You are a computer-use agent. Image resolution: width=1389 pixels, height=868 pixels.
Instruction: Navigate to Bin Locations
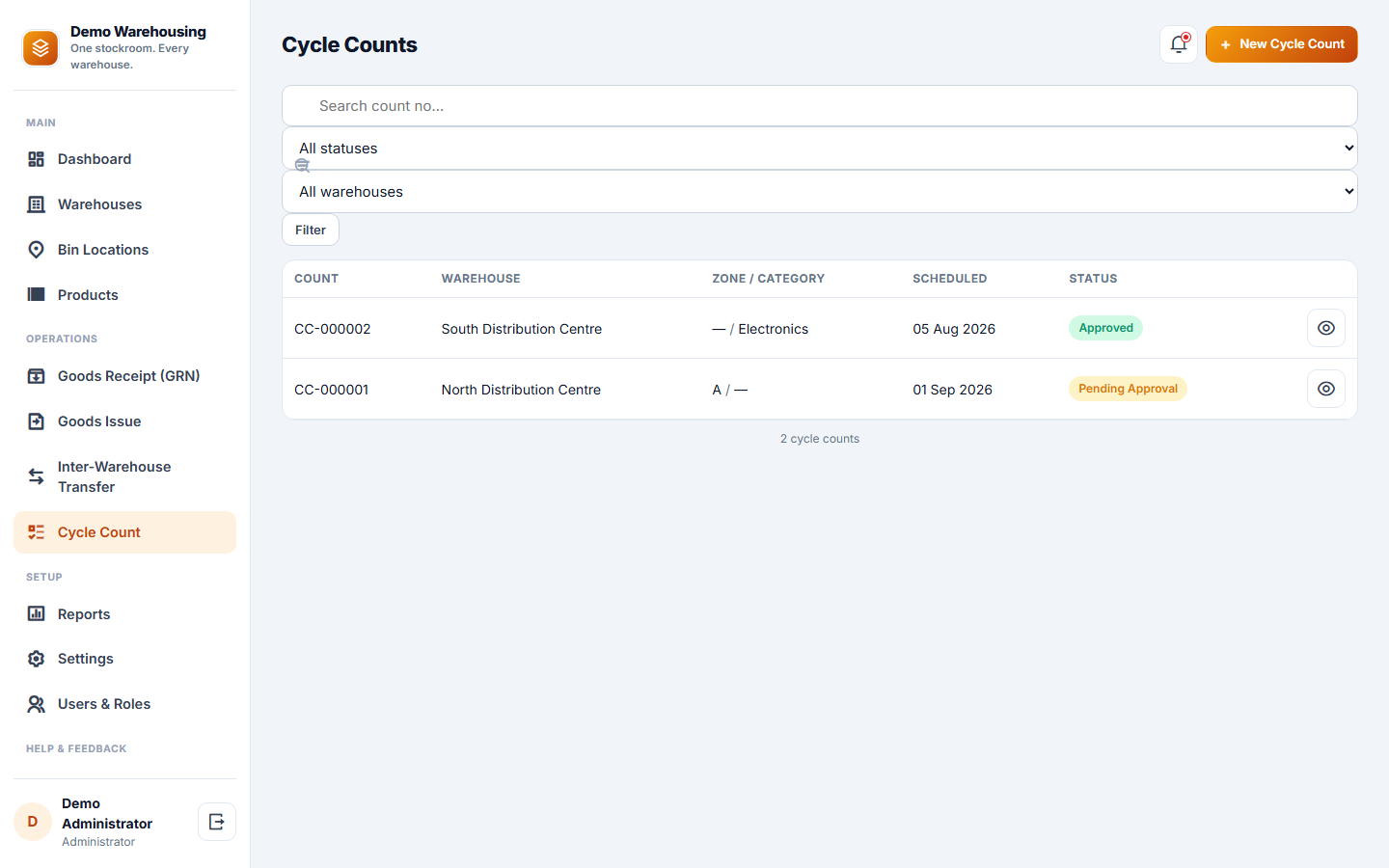click(x=124, y=250)
